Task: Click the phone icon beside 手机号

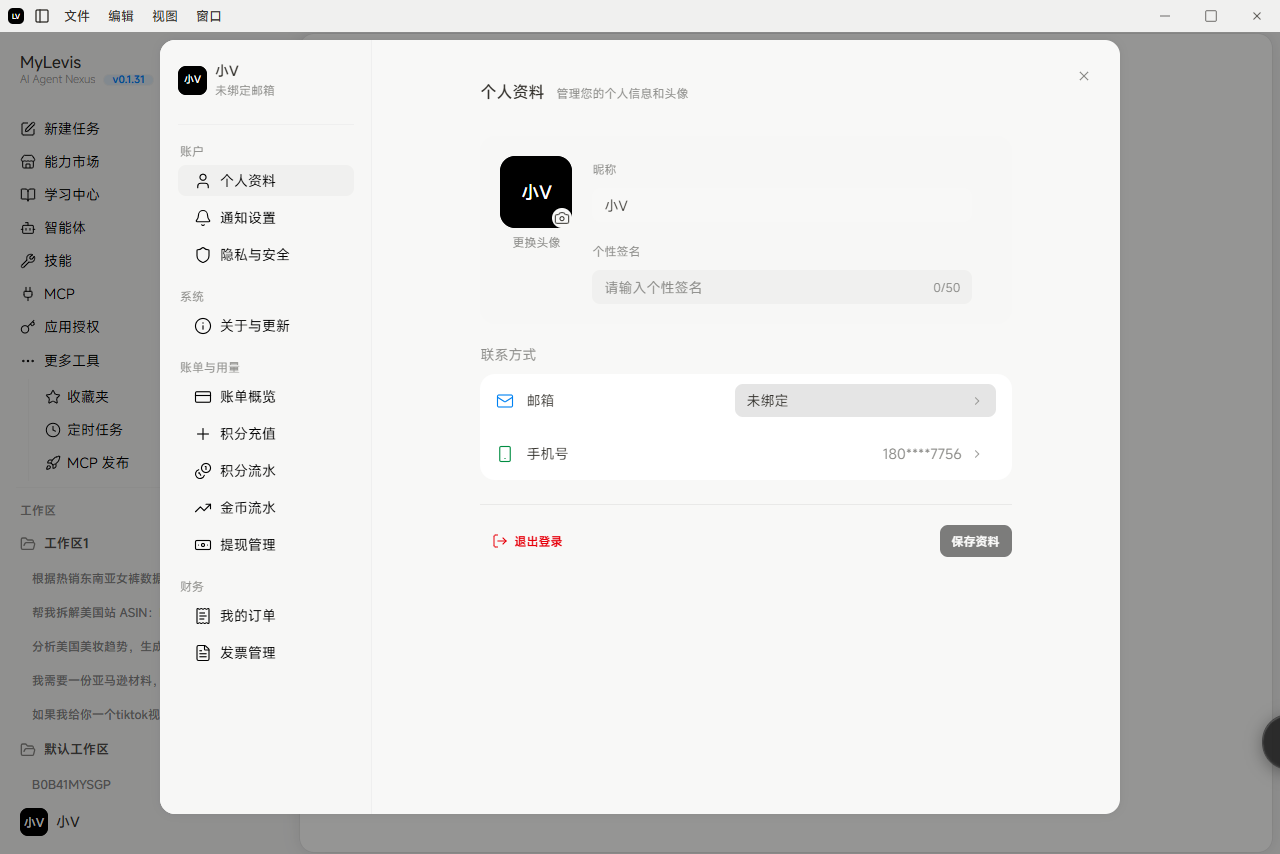Action: [505, 454]
